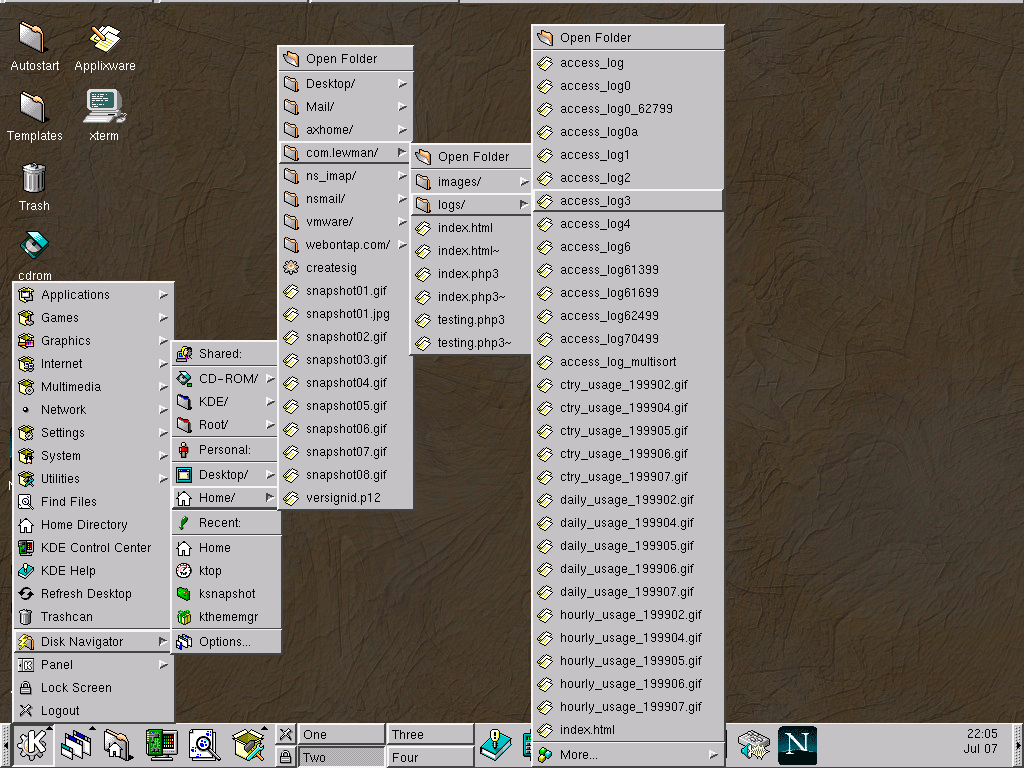Choose Lock Screen from K menu
This screenshot has width=1024, height=768.
click(x=76, y=688)
